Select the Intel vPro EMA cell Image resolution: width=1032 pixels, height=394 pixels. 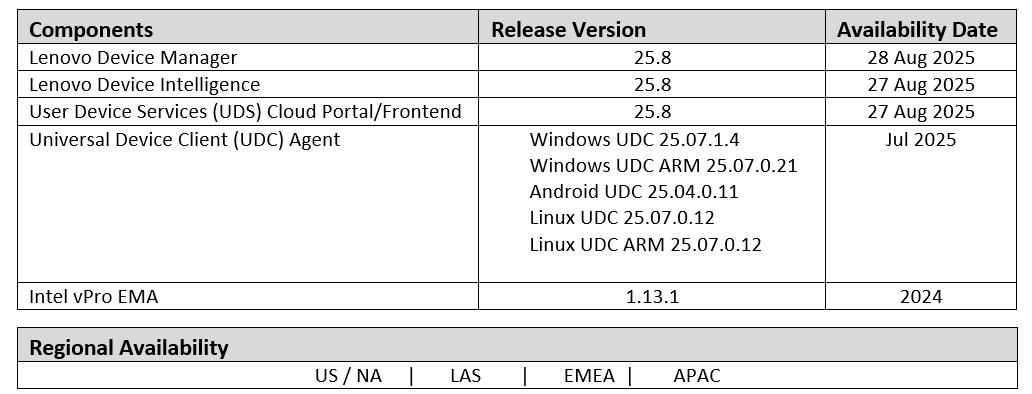248,296
